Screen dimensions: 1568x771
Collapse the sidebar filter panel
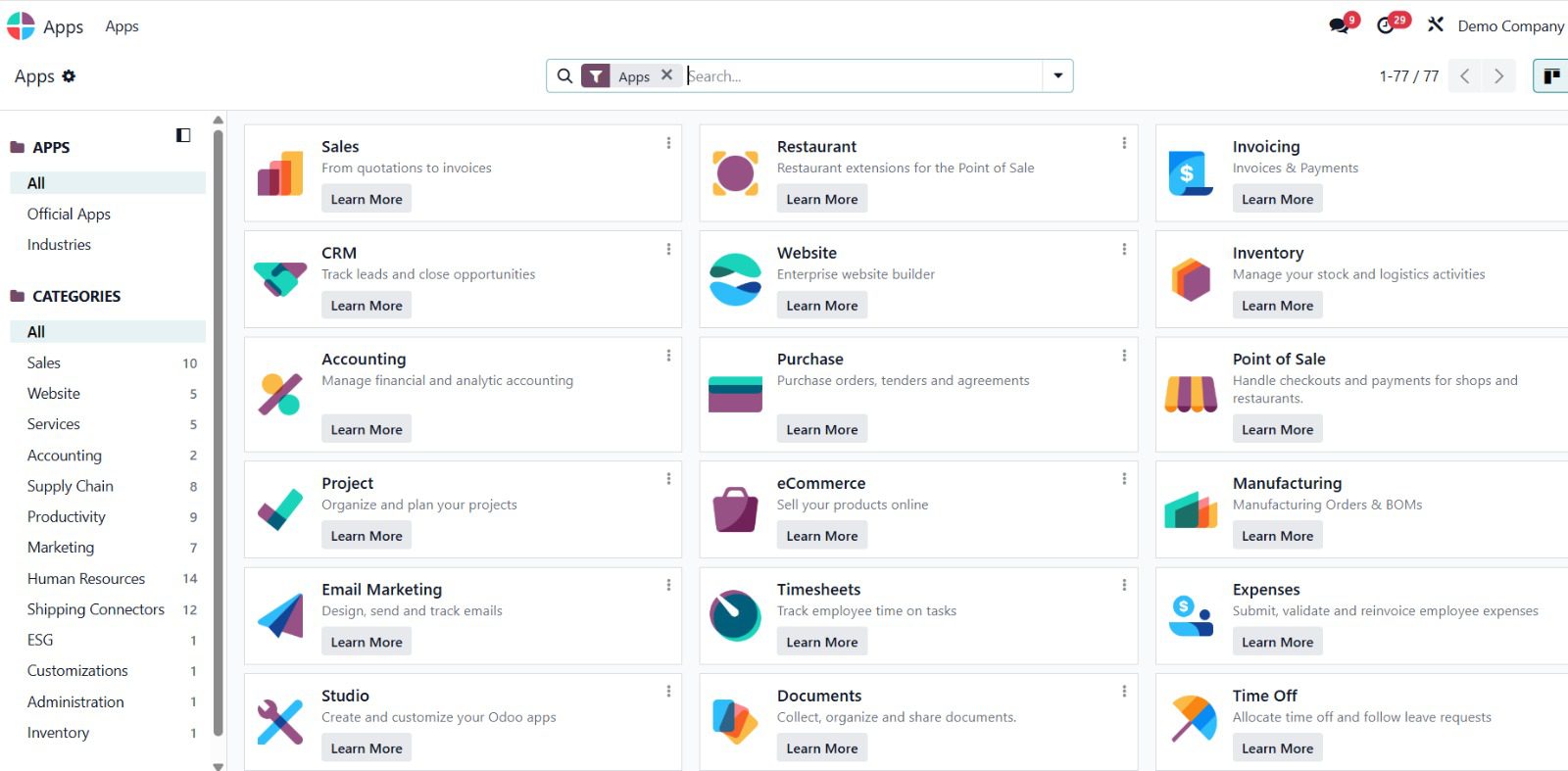click(x=183, y=135)
